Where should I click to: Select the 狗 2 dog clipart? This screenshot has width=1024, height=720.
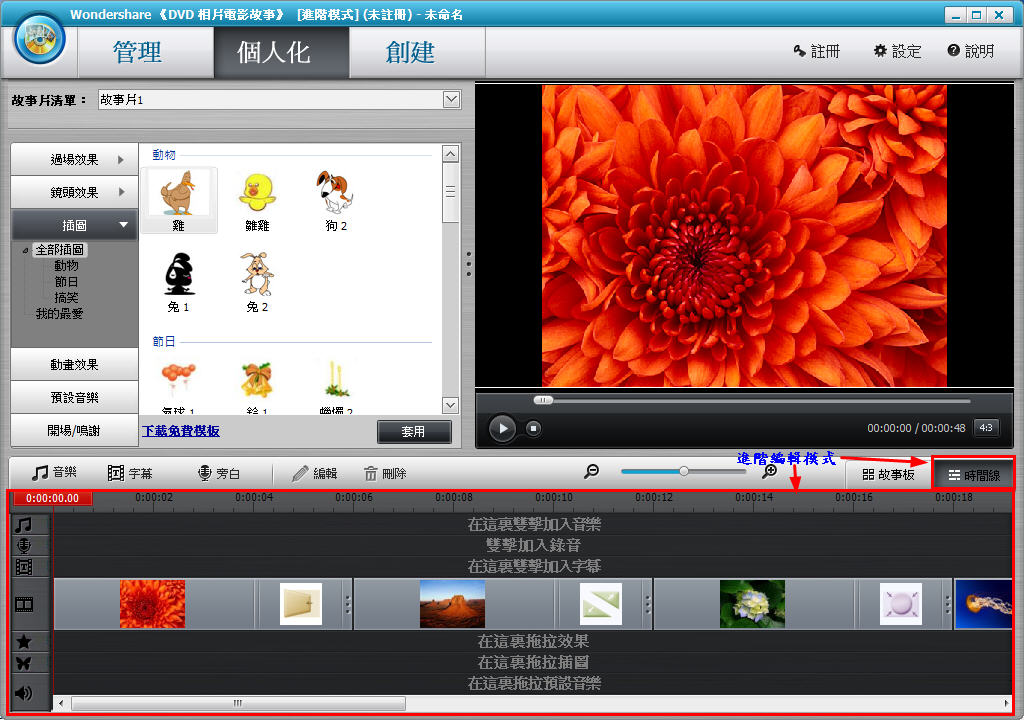point(335,200)
